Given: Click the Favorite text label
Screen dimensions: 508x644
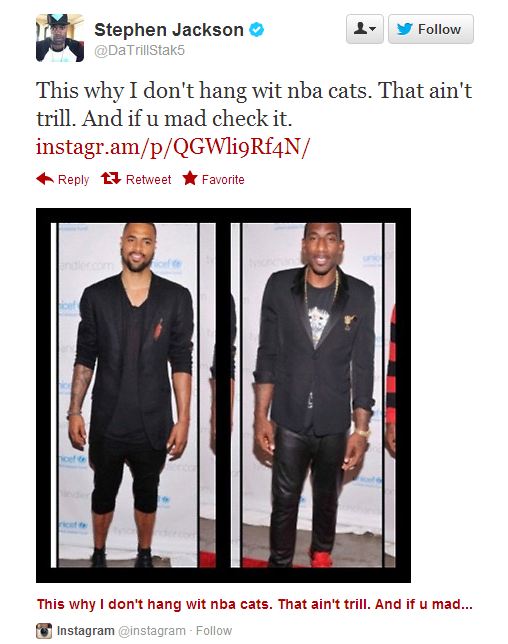Looking at the screenshot, I should pos(223,179).
